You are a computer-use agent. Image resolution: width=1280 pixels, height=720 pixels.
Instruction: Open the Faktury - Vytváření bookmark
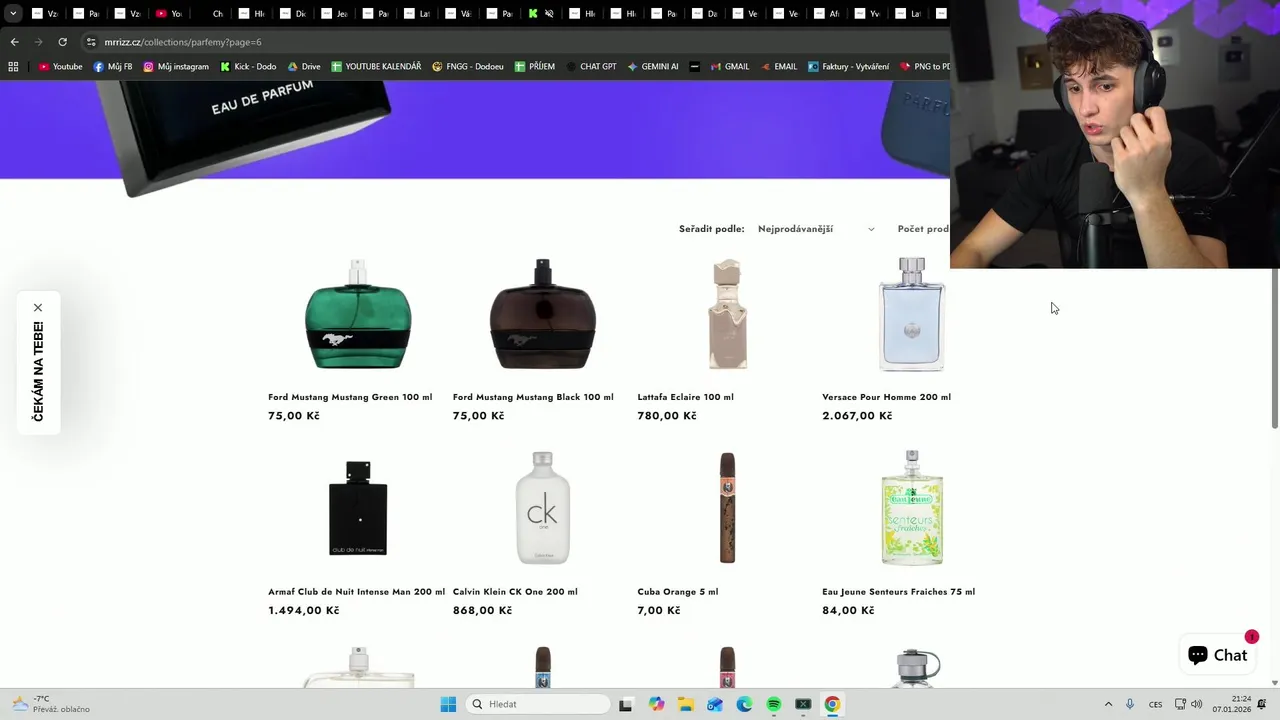(847, 67)
